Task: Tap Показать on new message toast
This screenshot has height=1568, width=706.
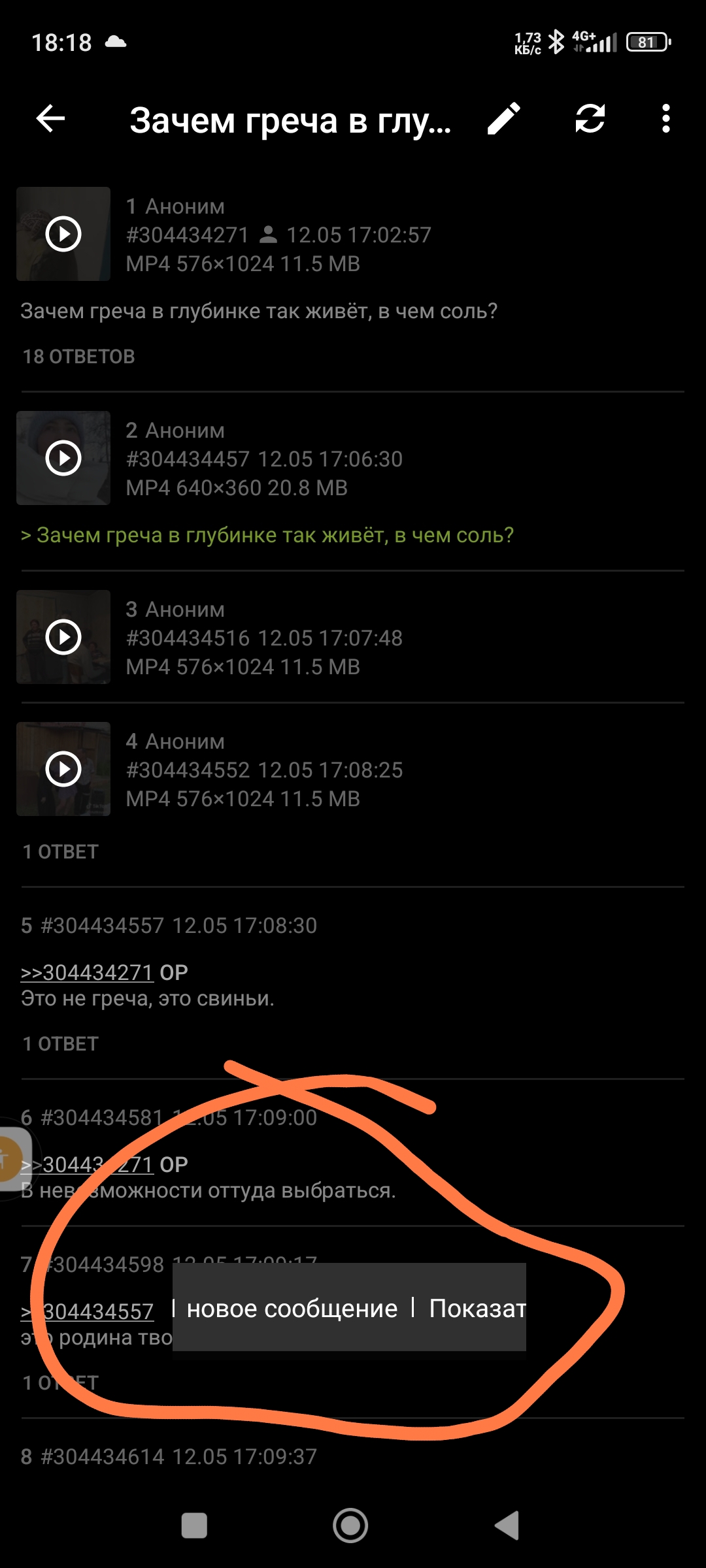Action: click(x=477, y=1309)
